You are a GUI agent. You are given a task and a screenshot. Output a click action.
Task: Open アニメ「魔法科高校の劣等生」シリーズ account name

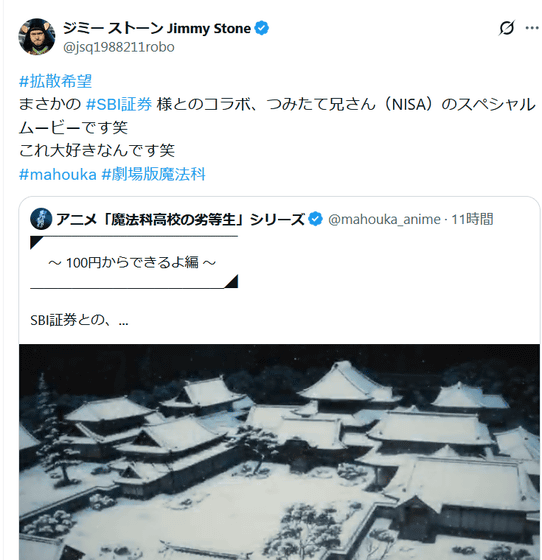180,219
